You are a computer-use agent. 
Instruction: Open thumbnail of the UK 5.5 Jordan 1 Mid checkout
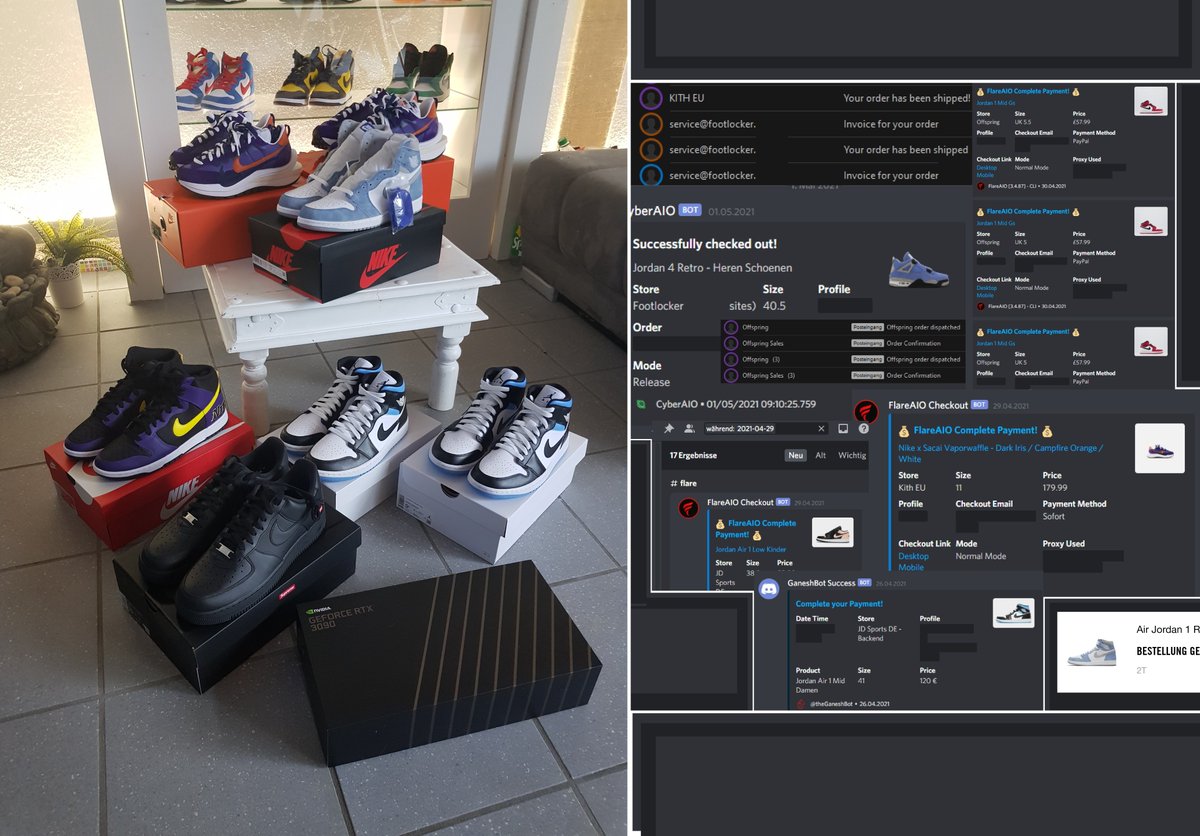[x=1150, y=101]
